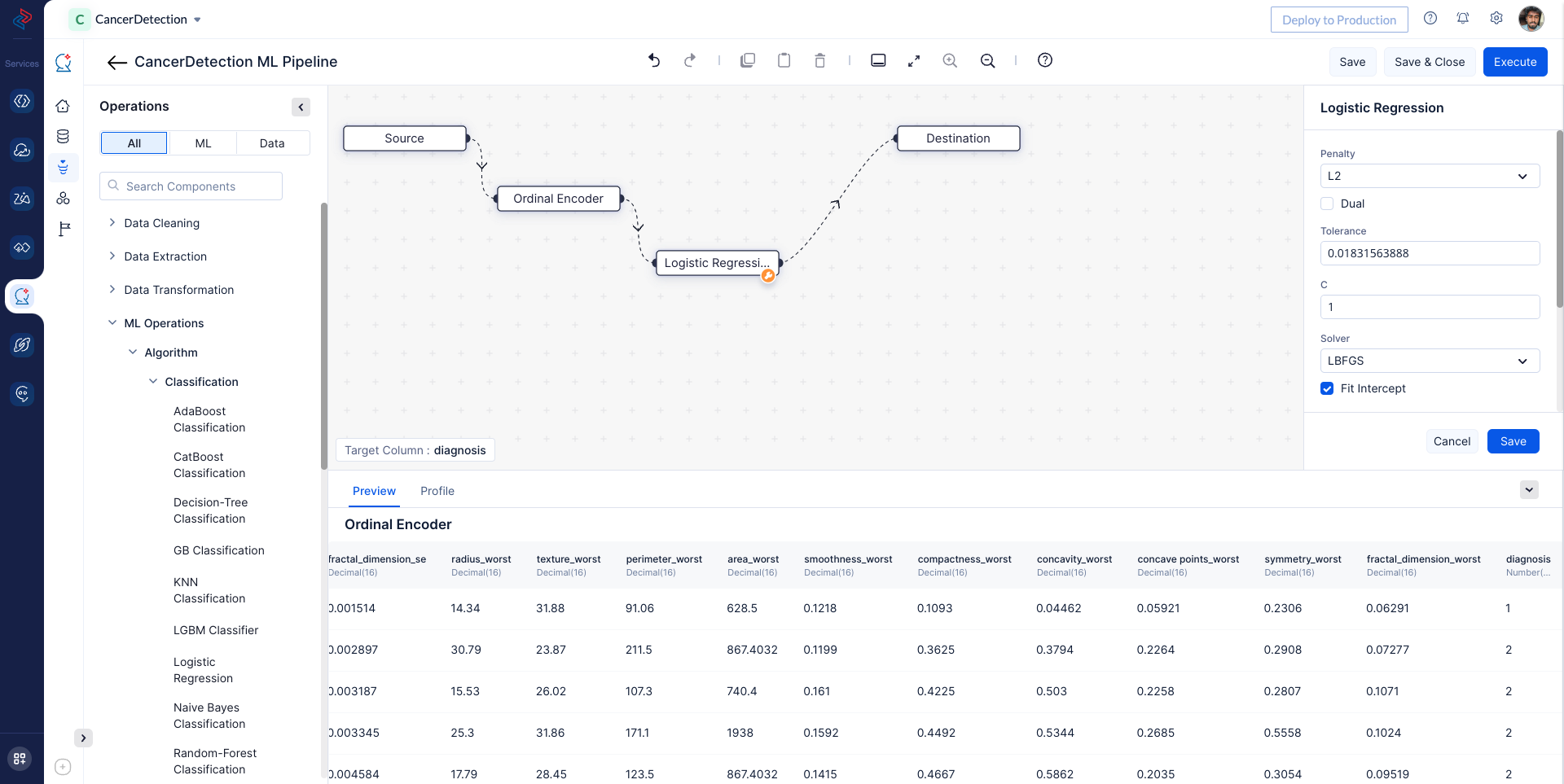Select the ML filter in Operations
The image size is (1564, 784).
[203, 143]
